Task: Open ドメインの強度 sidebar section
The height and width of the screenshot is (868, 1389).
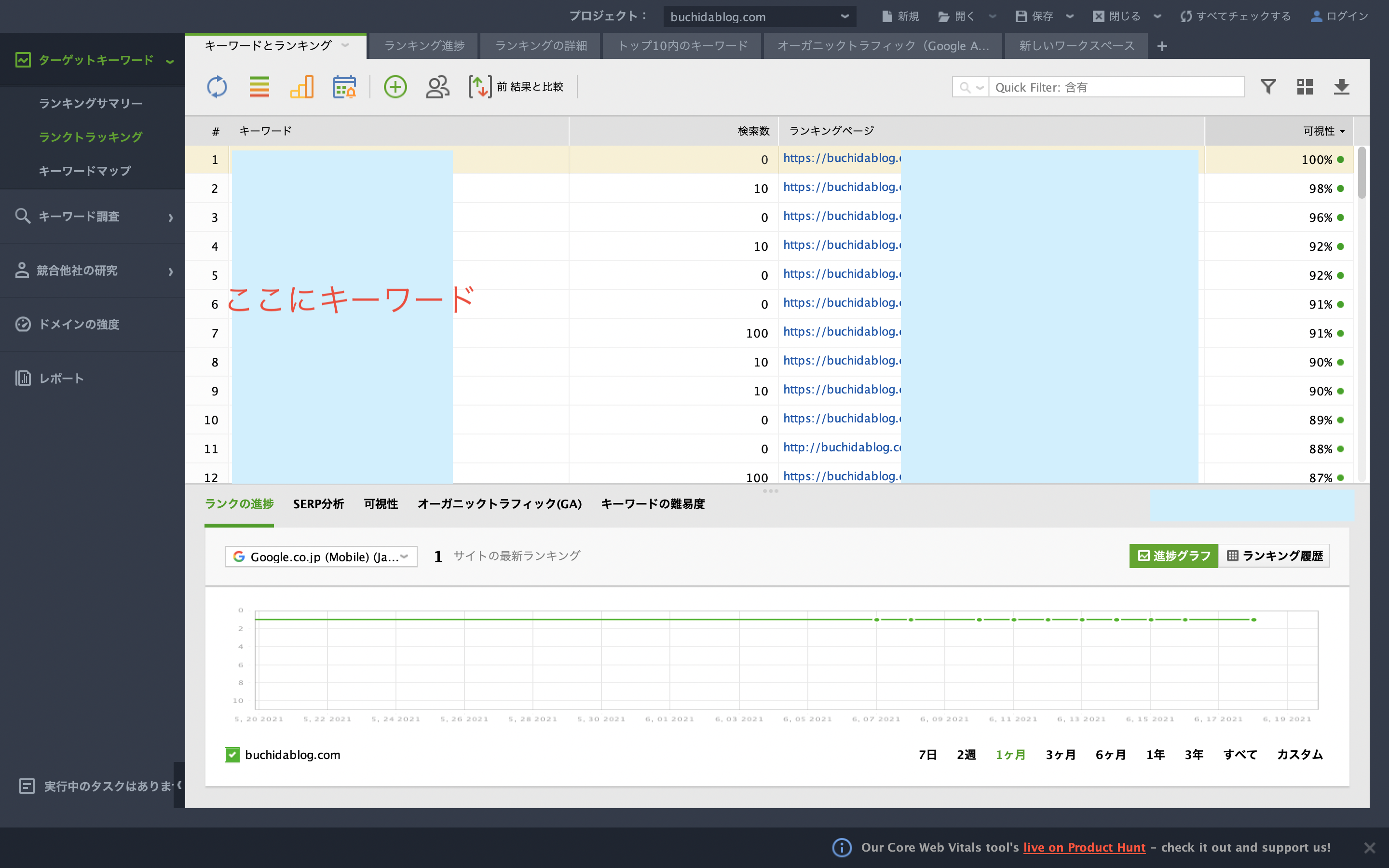Action: pos(93,325)
